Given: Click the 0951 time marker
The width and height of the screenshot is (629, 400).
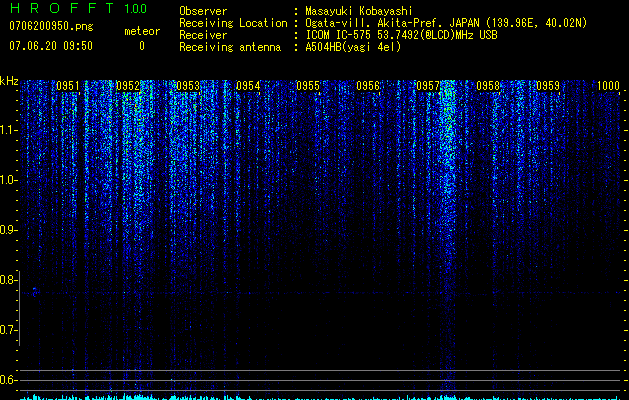Looking at the screenshot, I should pyautogui.click(x=68, y=86).
